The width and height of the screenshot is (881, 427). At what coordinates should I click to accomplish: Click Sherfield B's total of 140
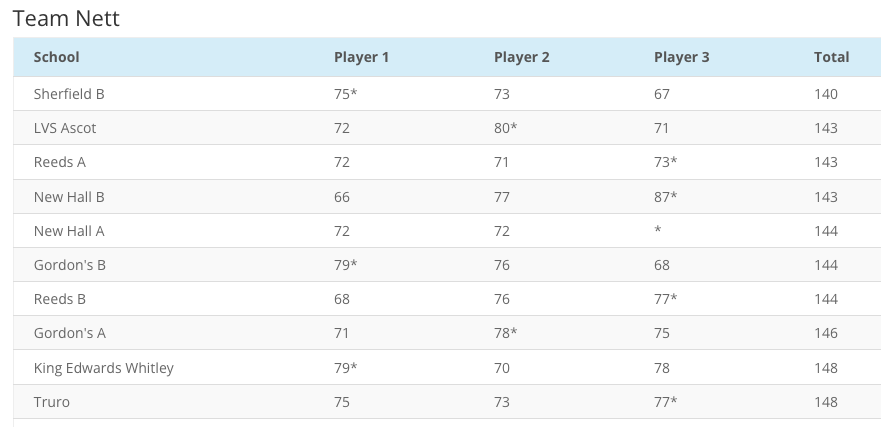826,94
